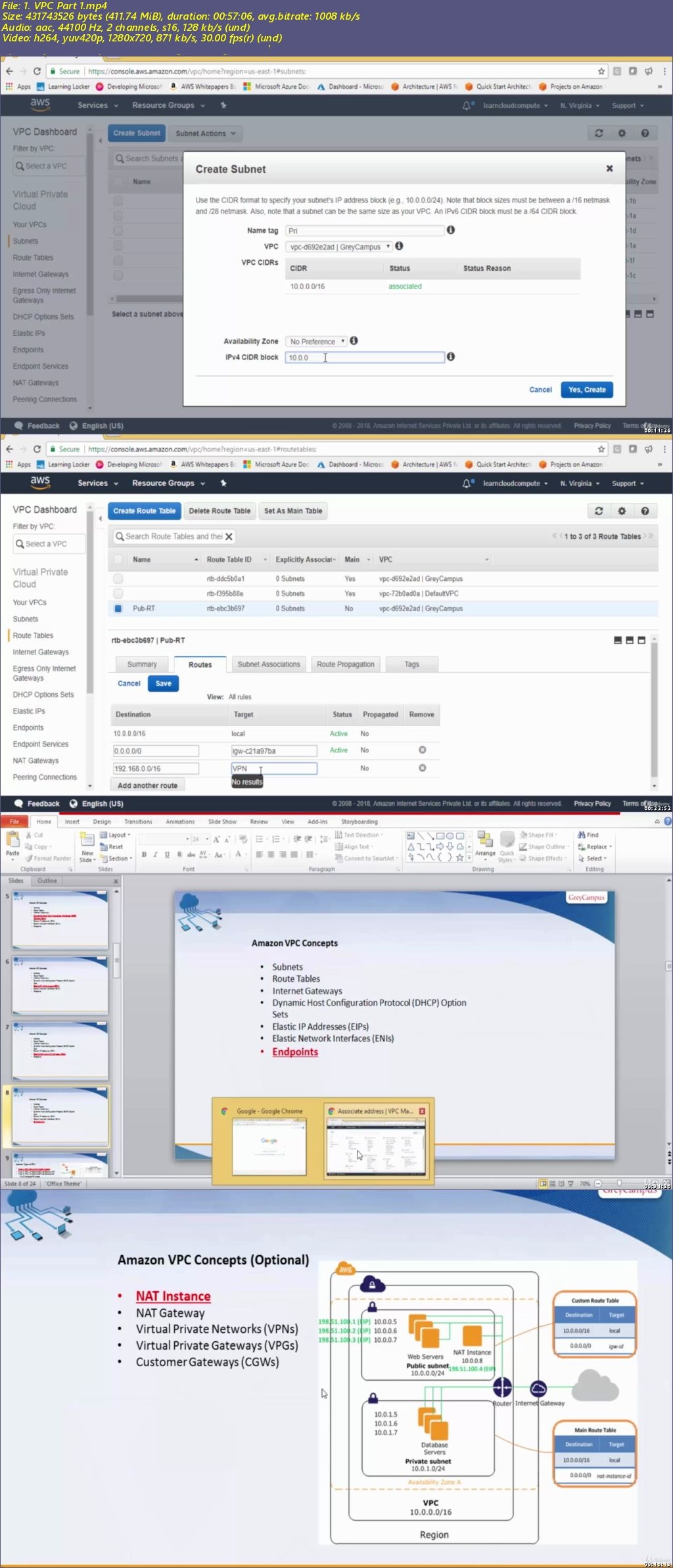Clear the Route Tables search box
The width and height of the screenshot is (673, 1568).
point(229,536)
